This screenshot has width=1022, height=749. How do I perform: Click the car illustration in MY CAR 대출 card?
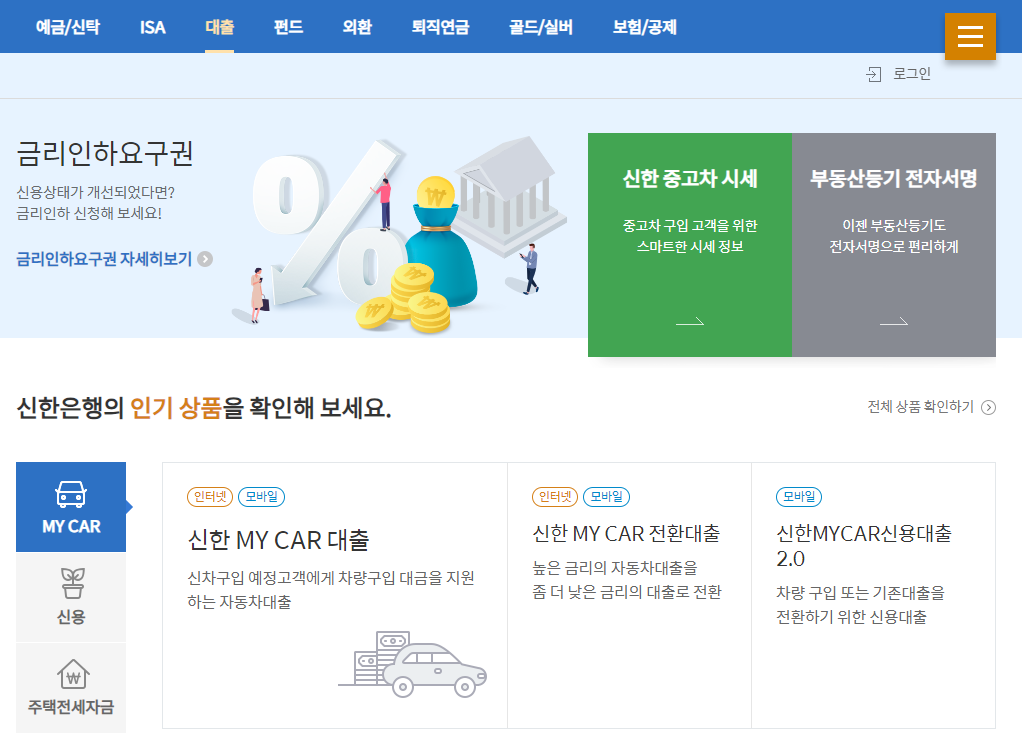pos(413,664)
